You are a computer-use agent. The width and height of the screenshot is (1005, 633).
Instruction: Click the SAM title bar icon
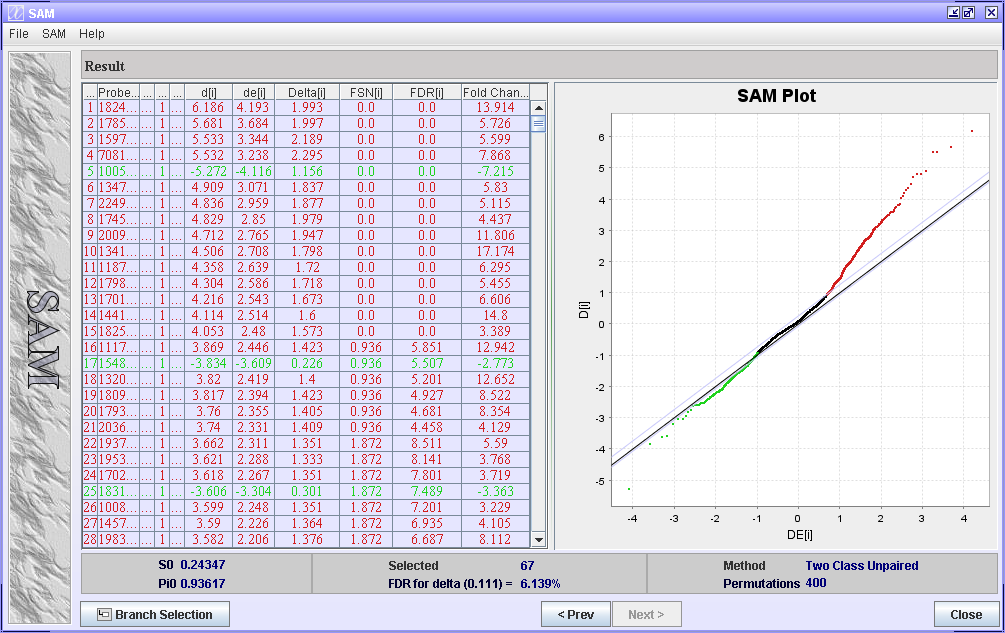click(x=15, y=13)
